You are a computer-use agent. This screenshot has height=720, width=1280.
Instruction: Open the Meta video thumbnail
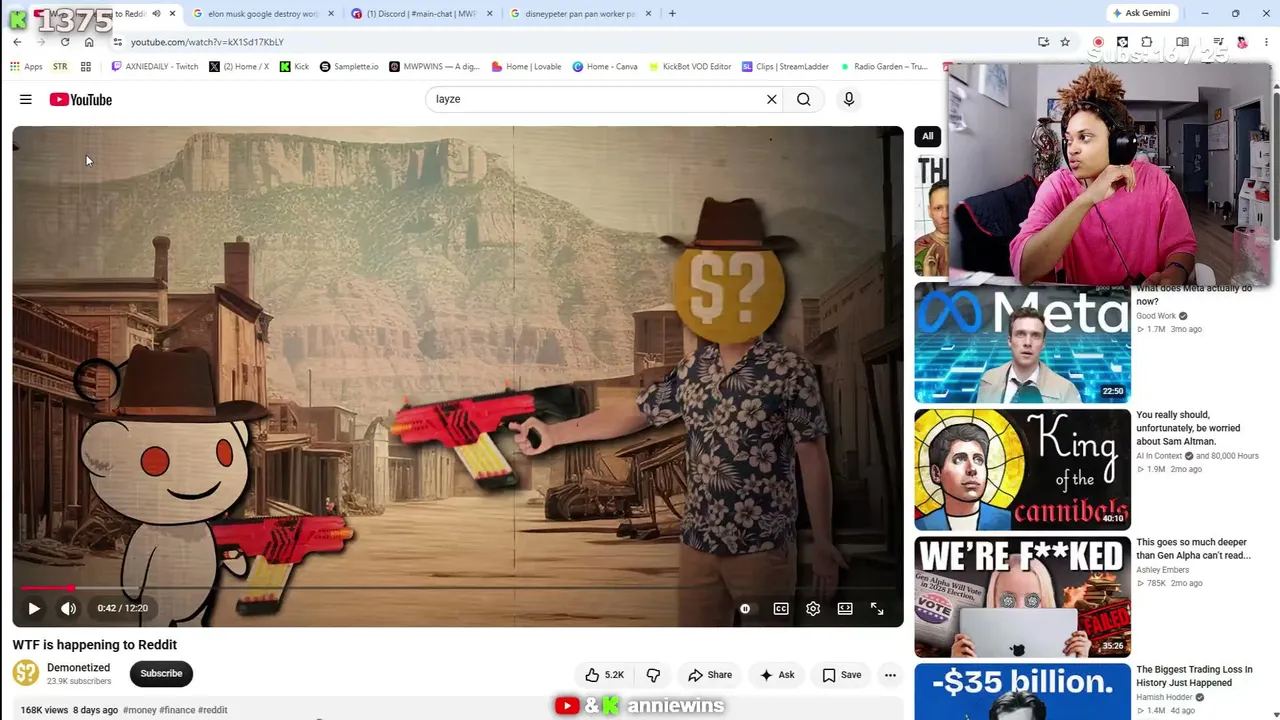[1022, 342]
